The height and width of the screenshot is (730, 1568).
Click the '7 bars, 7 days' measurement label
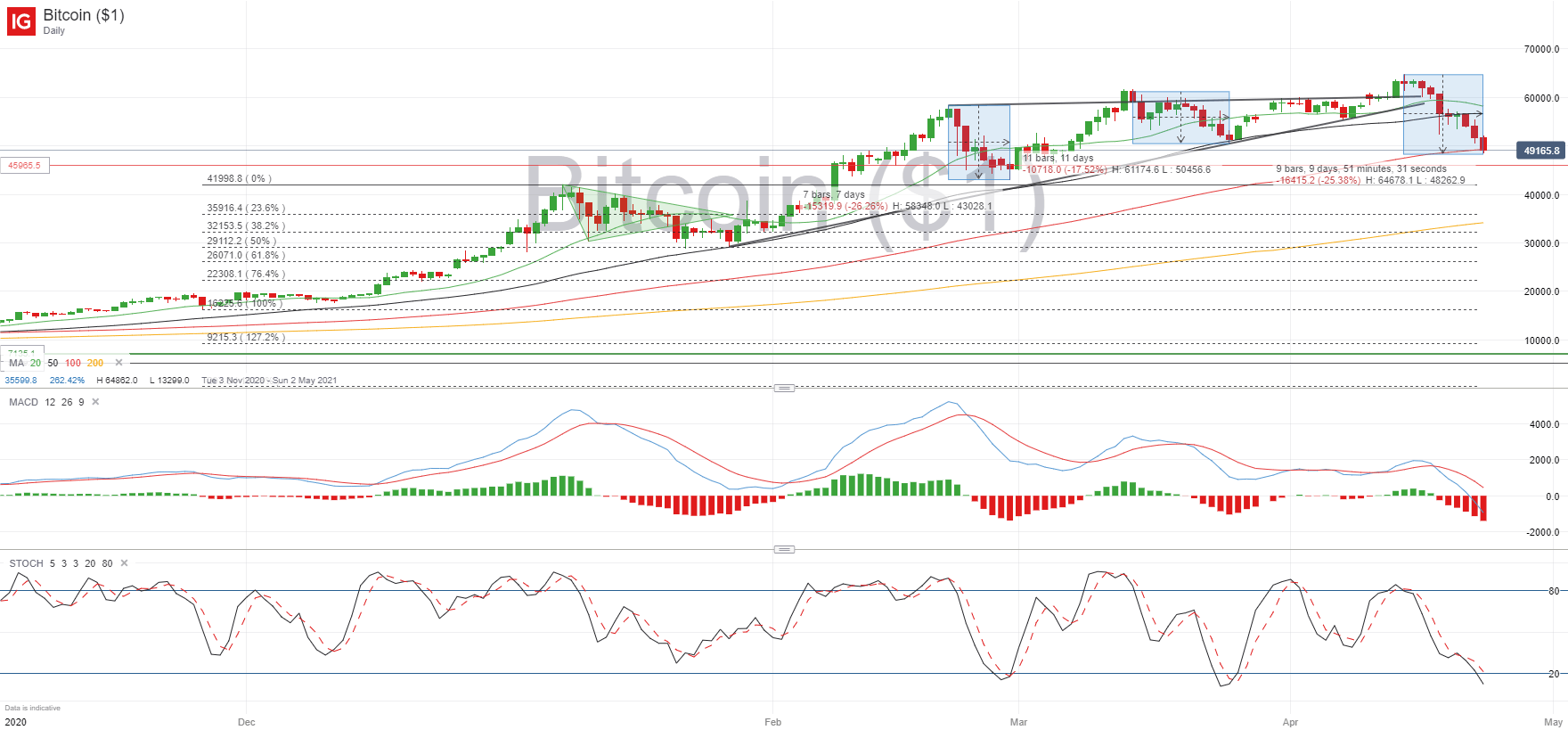coord(834,194)
